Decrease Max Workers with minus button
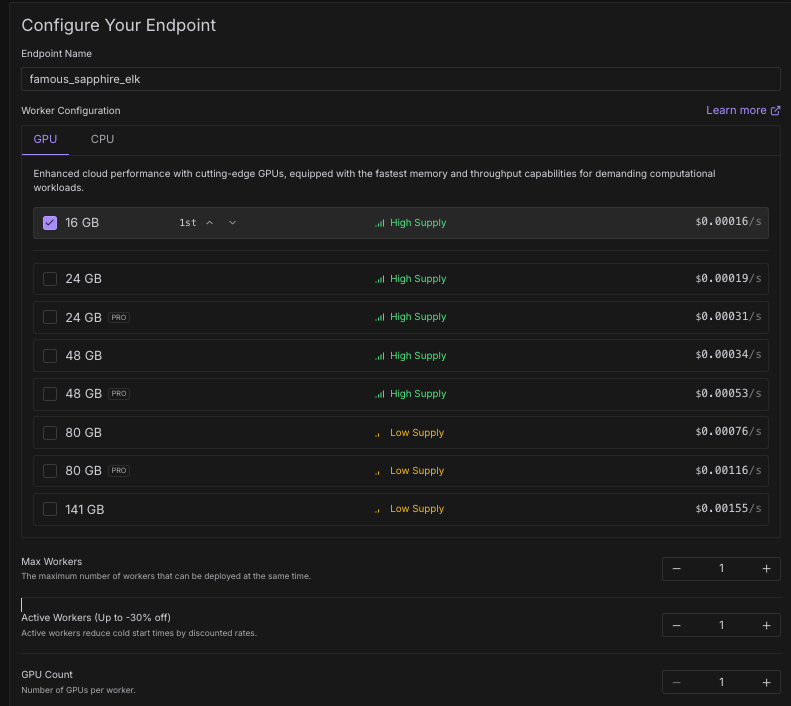This screenshot has width=791, height=706. [x=677, y=569]
